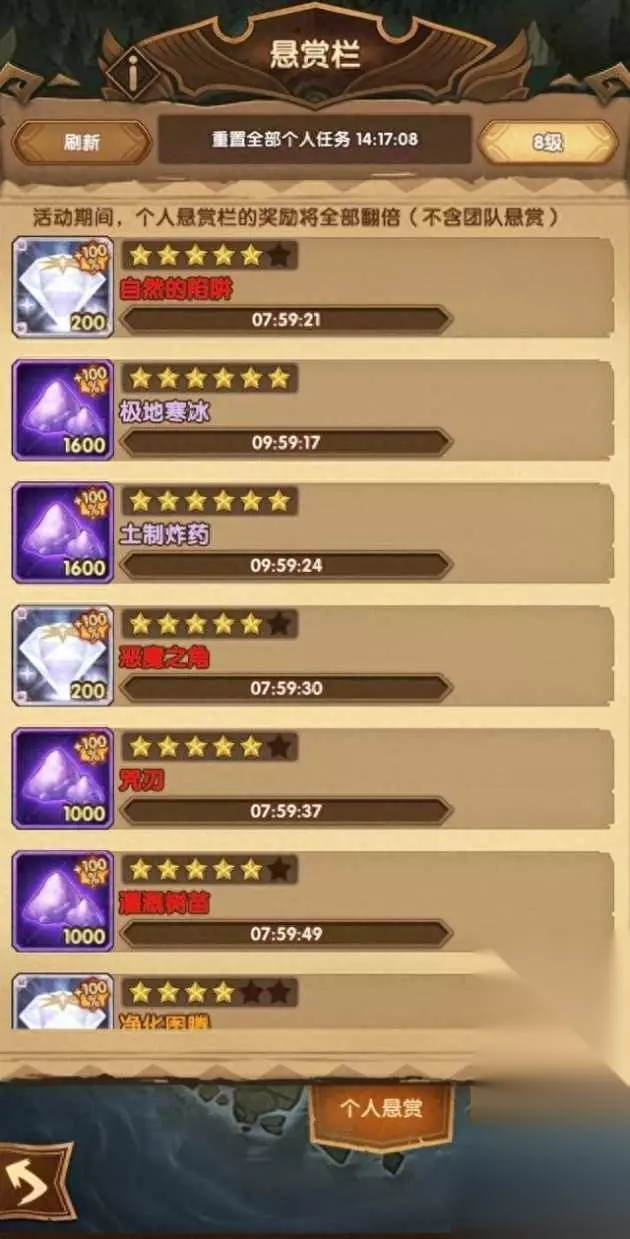Viewport: 630px width, 1239px height.
Task: Select the purple dust reward for 土制炸药
Action: click(x=62, y=534)
